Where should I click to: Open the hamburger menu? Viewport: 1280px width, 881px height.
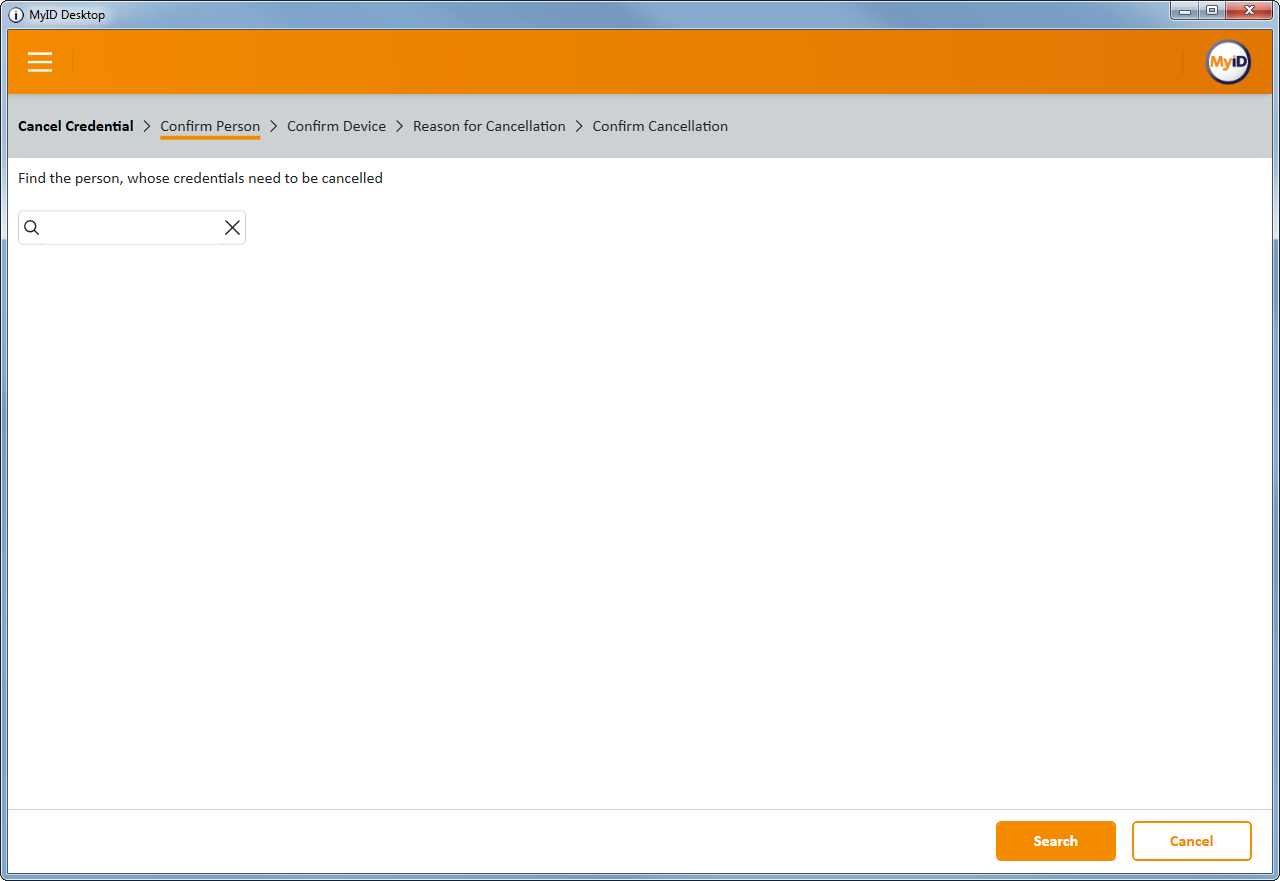click(x=40, y=62)
